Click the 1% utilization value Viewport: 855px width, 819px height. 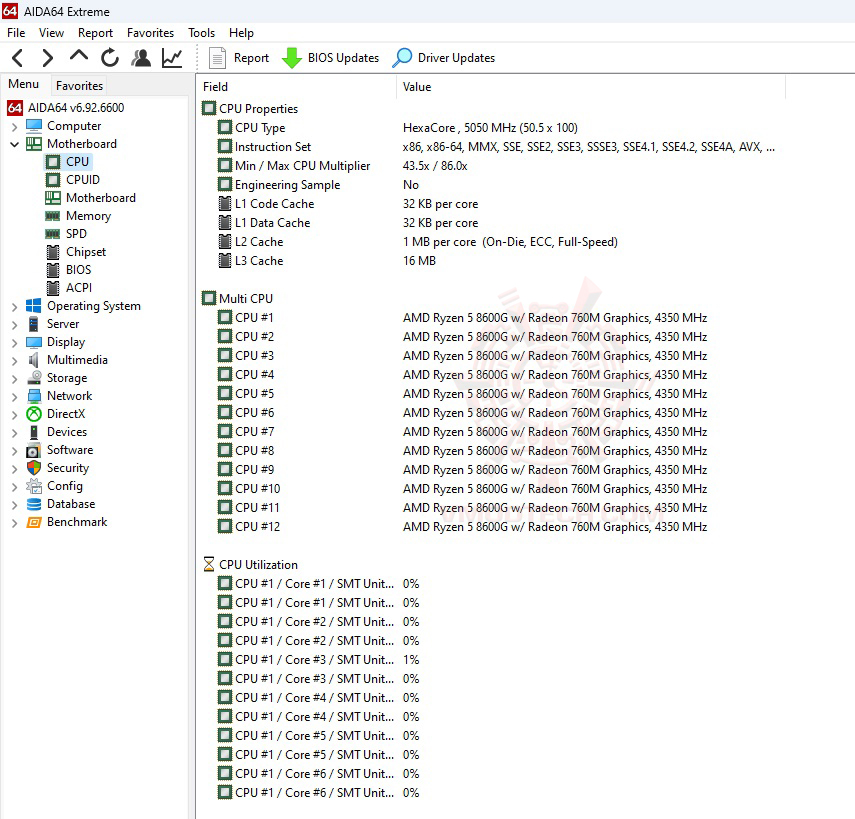click(411, 660)
